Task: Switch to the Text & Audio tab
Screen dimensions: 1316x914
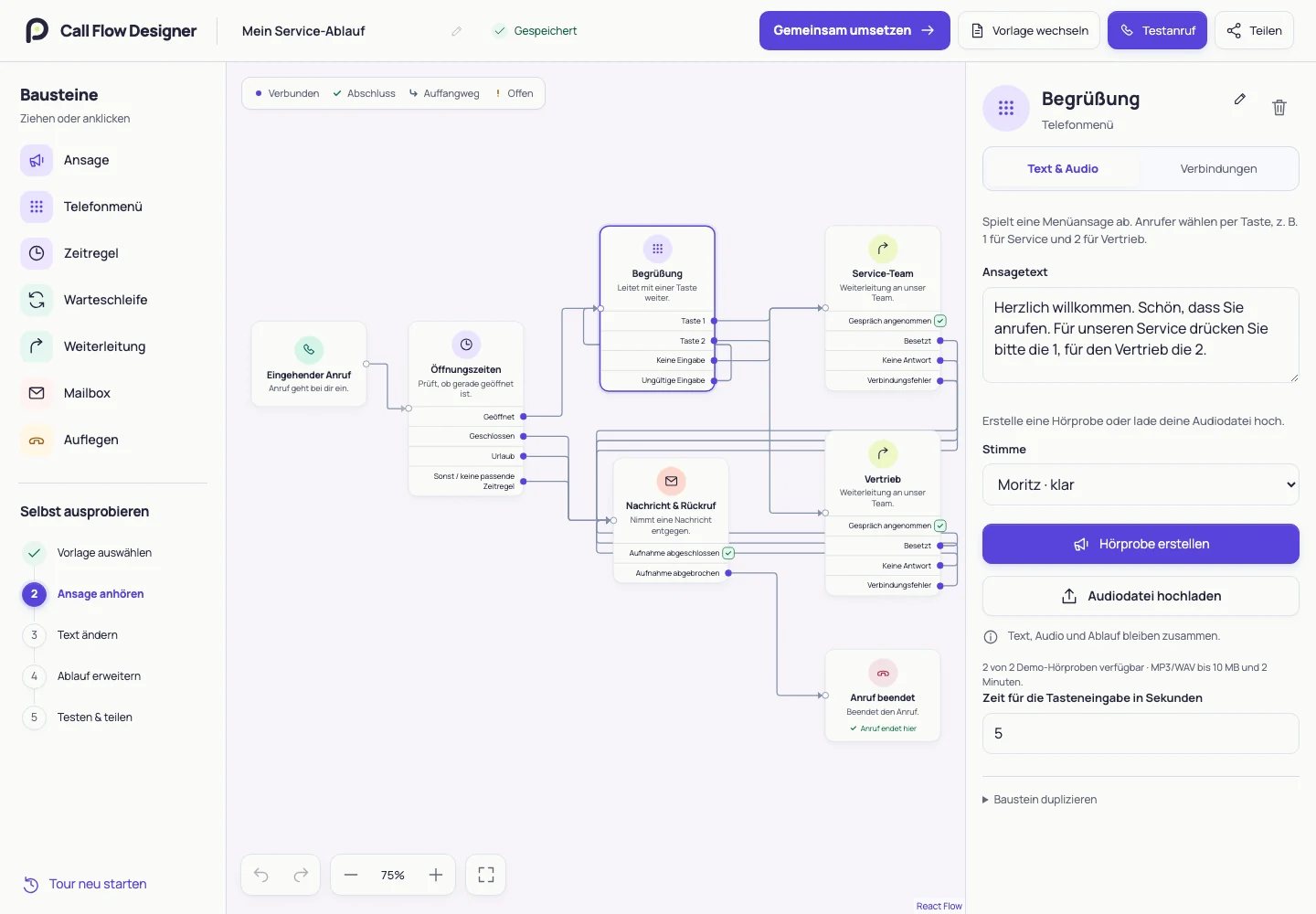Action: point(1063,169)
